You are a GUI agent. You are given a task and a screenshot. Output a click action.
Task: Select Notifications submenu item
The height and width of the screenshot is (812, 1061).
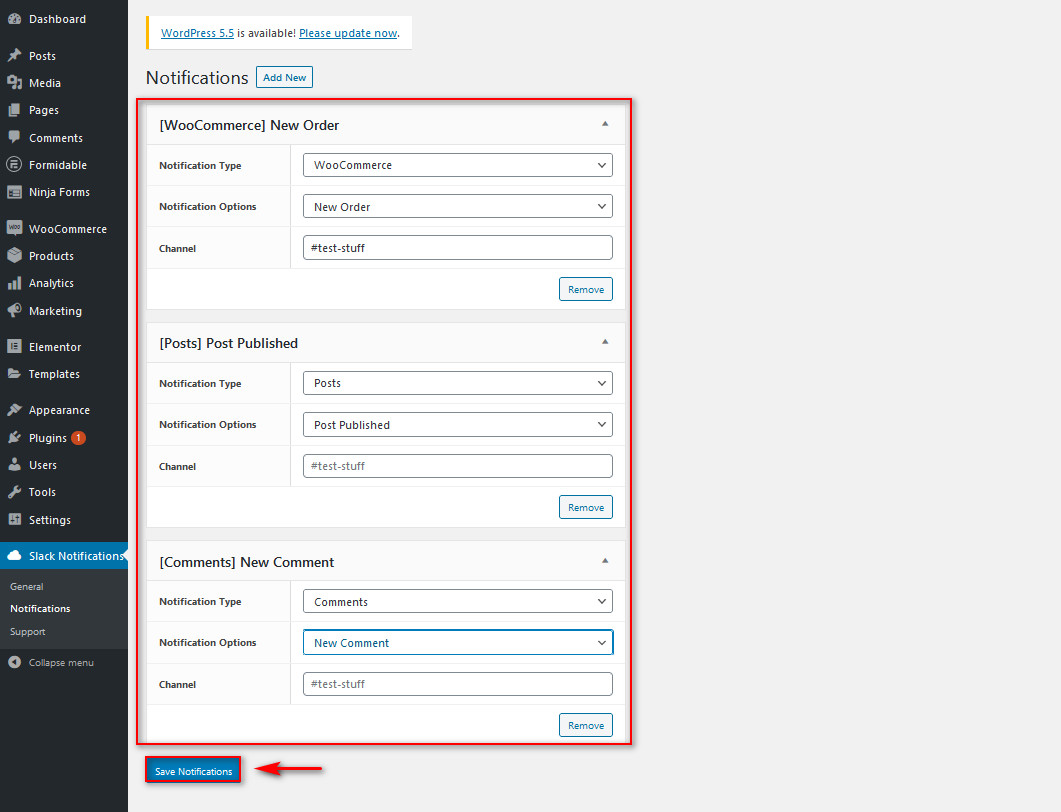(x=40, y=608)
